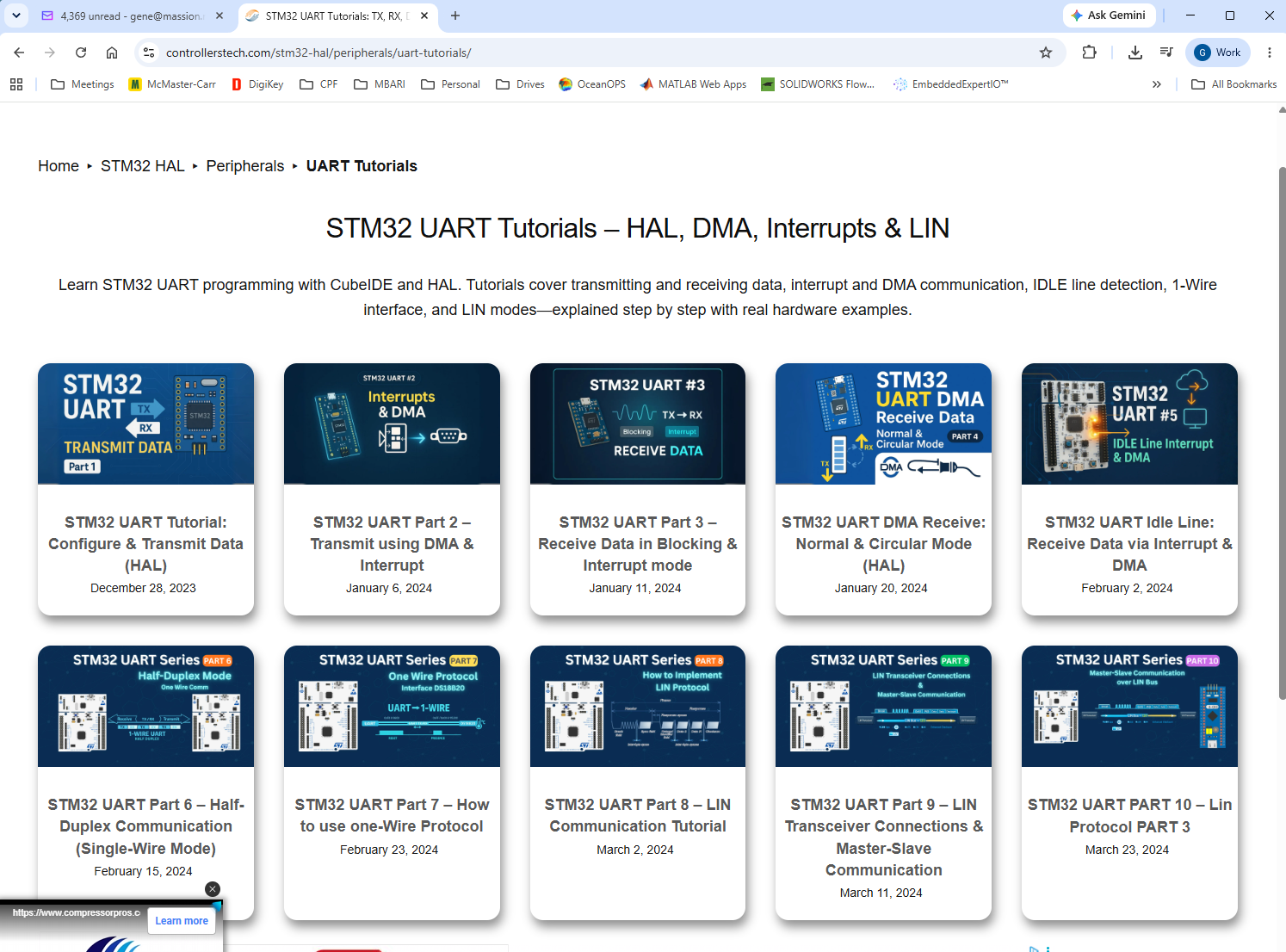Open the PART 10 LIN Bus thumbnail

[1129, 706]
